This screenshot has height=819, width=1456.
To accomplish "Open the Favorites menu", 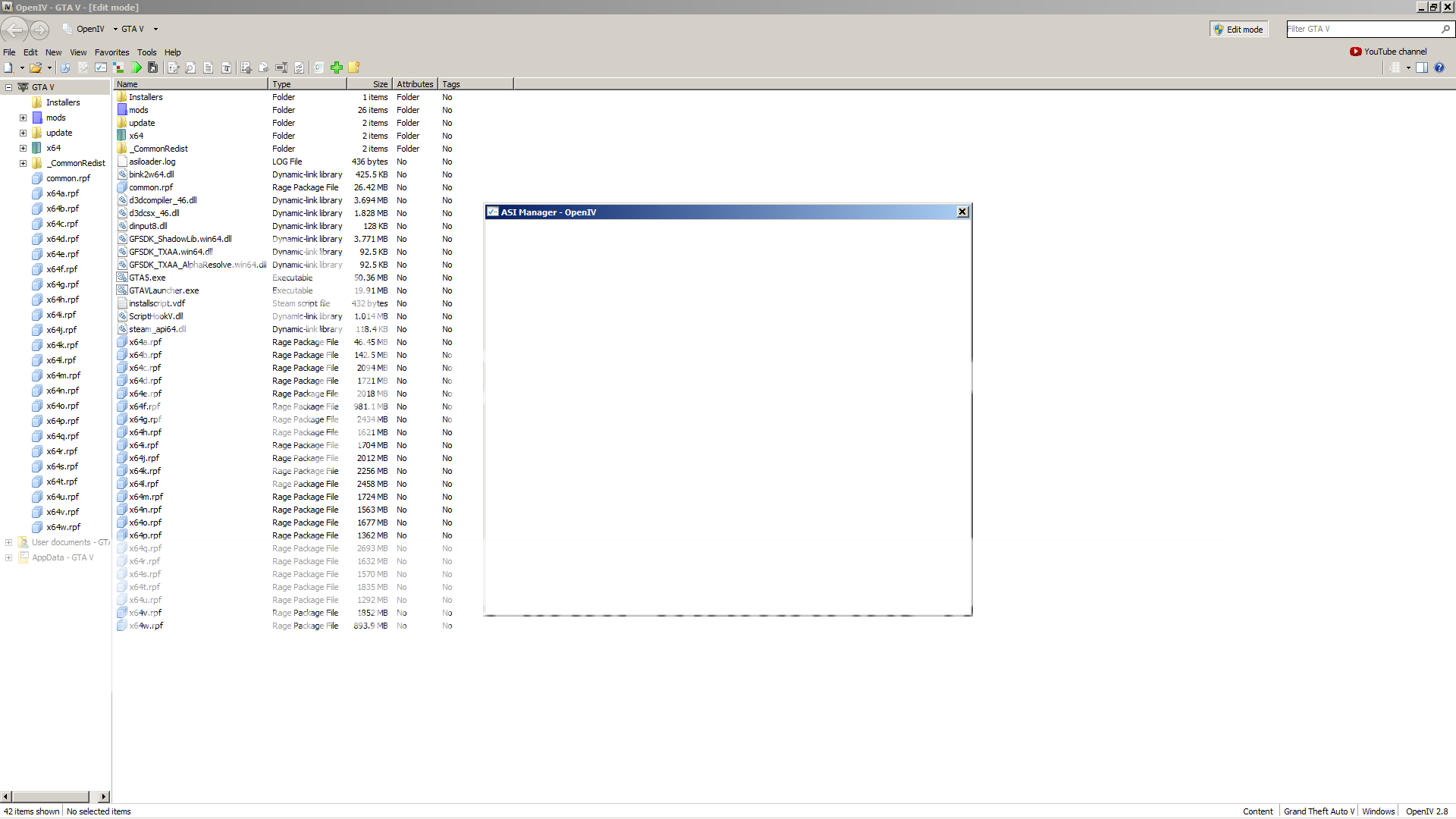I will (x=111, y=52).
